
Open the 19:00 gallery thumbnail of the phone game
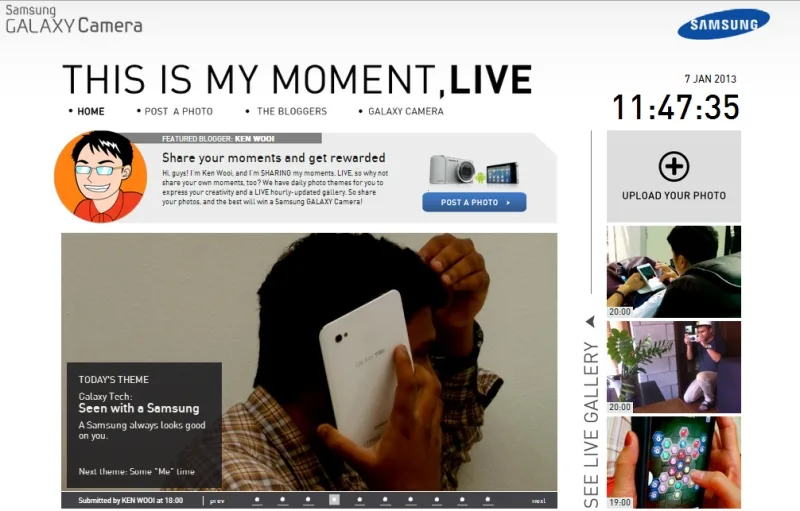coord(673,462)
